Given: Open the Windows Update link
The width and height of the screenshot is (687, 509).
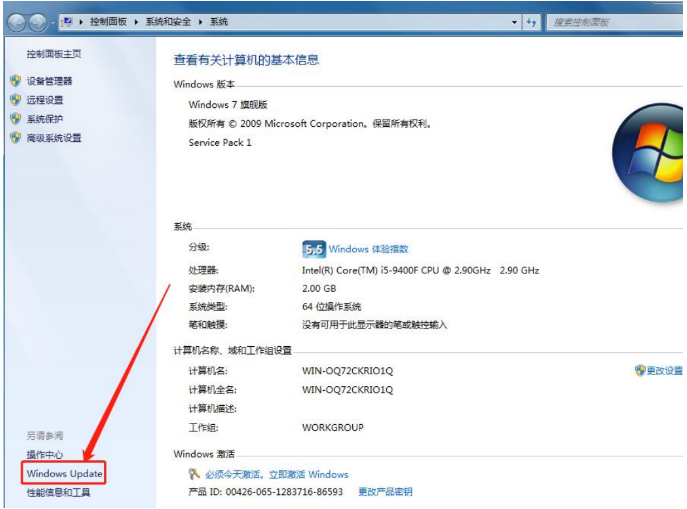Looking at the screenshot, I should pos(64,474).
